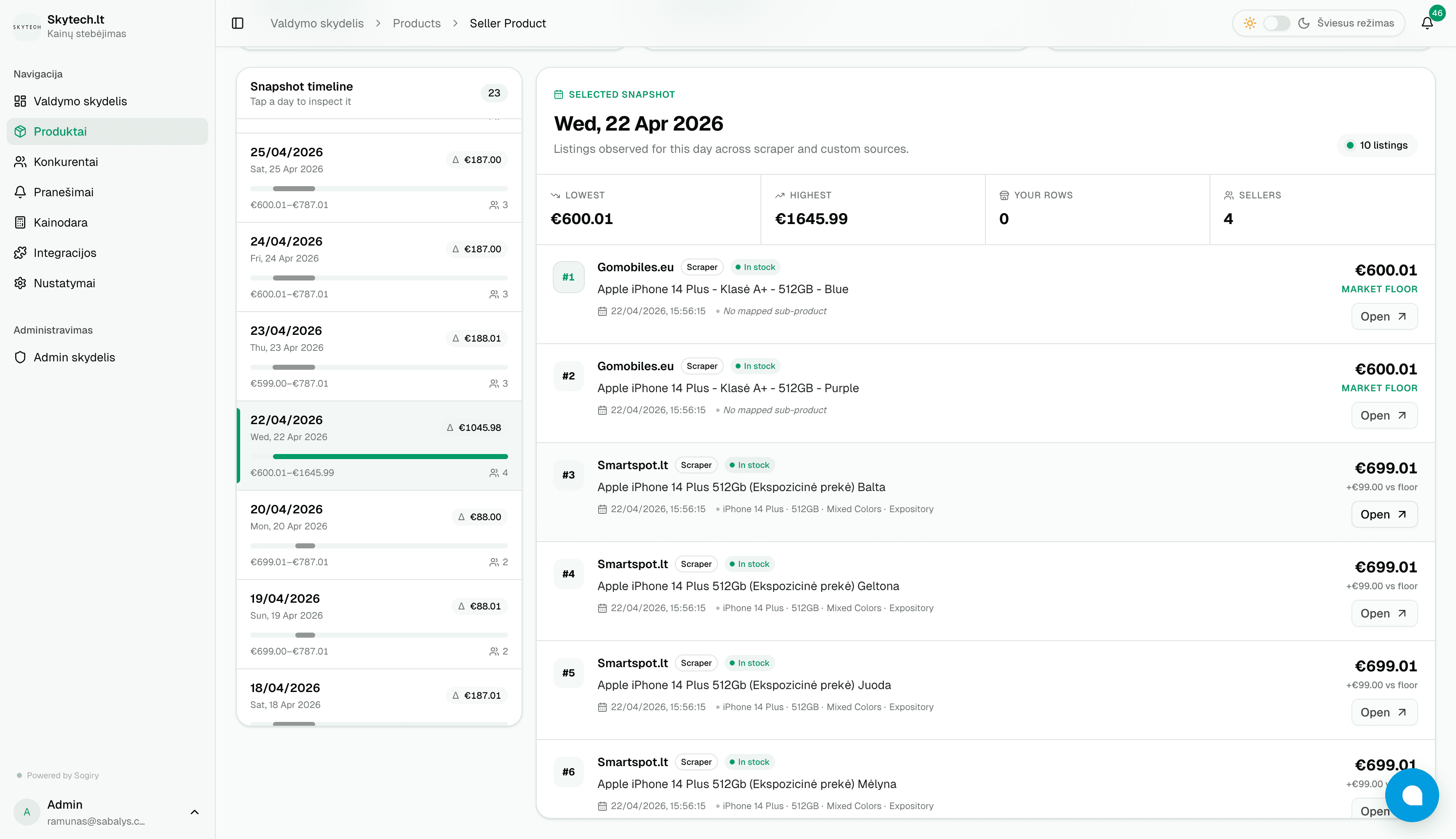Viewport: 1456px width, 839px height.
Task: Click the 10 listings status badge
Action: [x=1376, y=145]
